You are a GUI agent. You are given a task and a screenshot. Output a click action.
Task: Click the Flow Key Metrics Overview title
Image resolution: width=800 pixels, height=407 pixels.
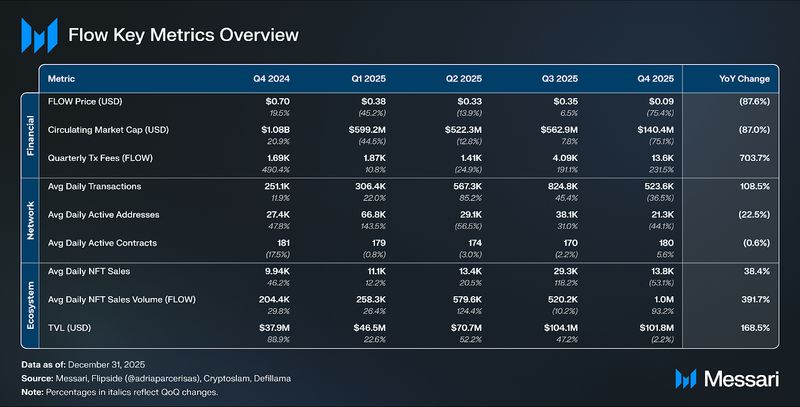coord(182,36)
